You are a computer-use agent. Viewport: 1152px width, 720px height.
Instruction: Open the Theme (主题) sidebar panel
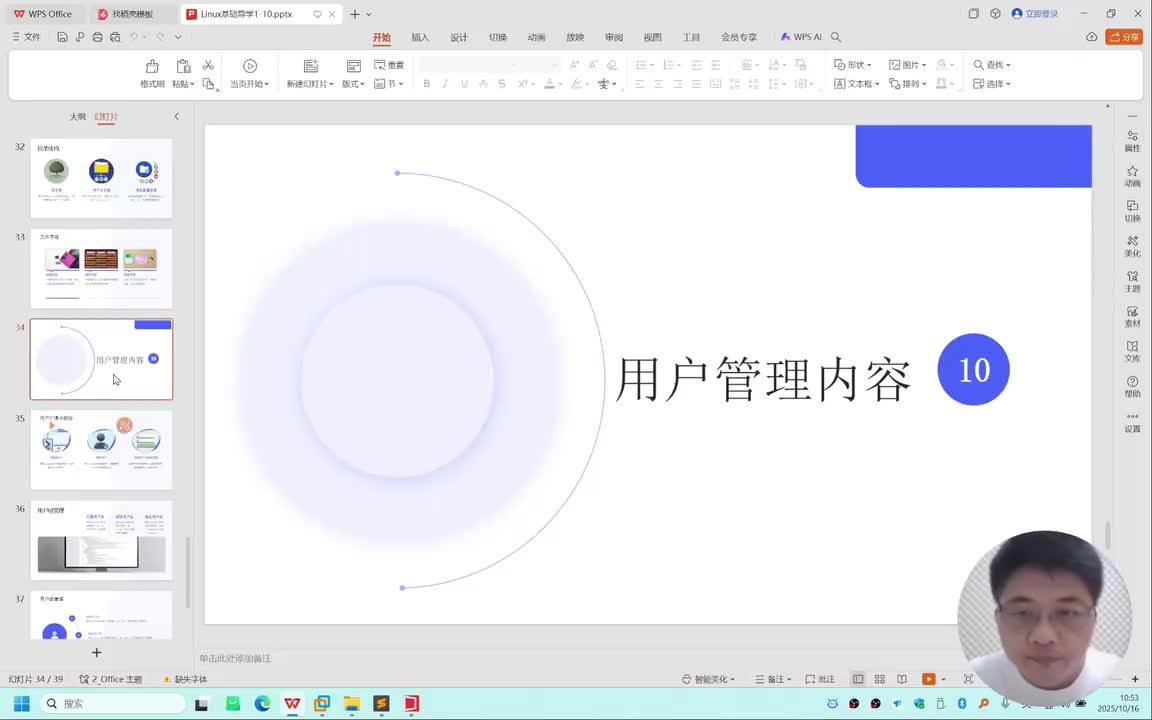point(1132,281)
